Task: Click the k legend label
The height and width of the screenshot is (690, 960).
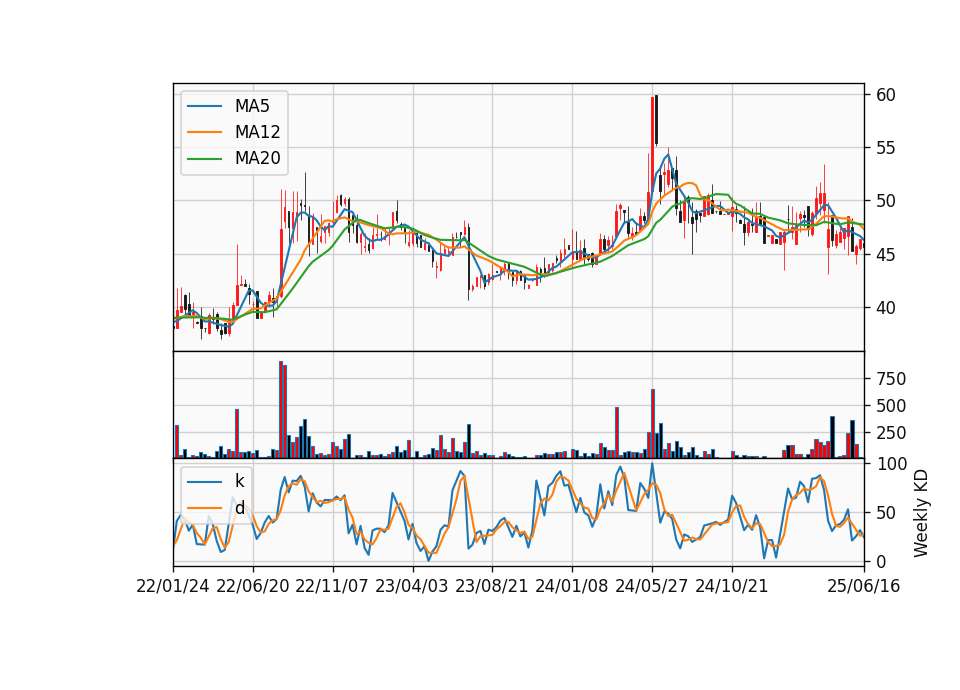Action: click(x=239, y=481)
